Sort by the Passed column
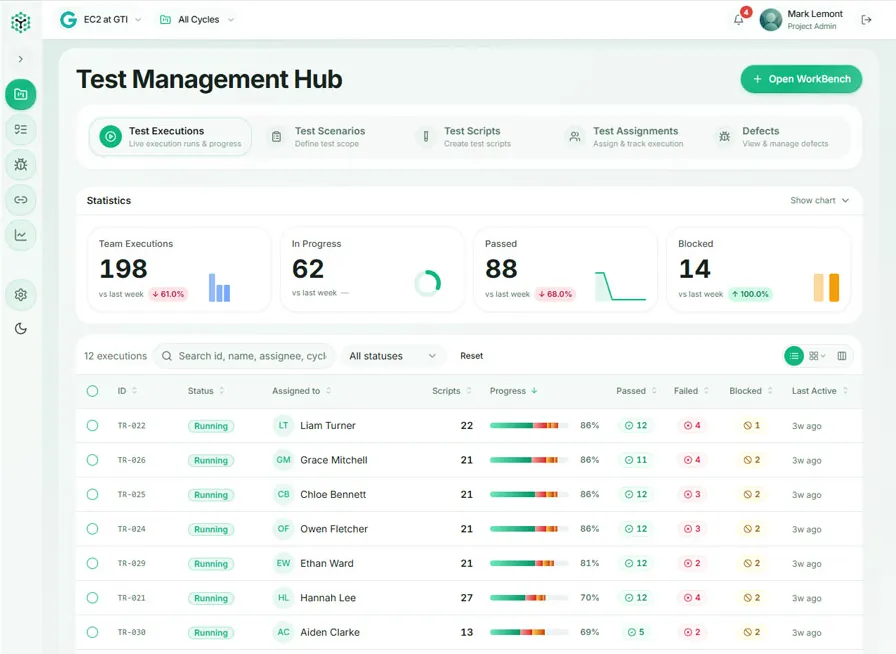 click(636, 391)
